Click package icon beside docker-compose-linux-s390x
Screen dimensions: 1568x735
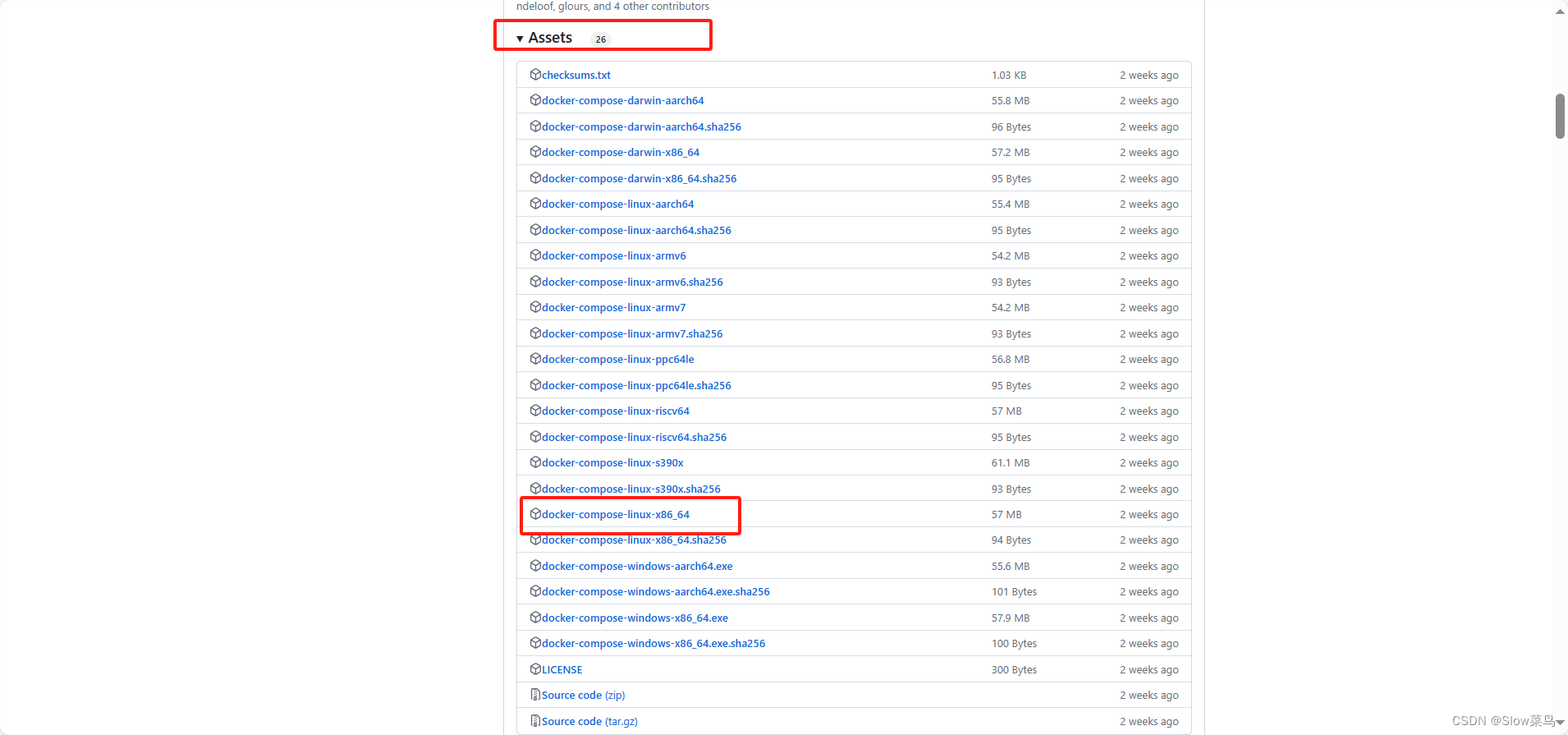pyautogui.click(x=535, y=462)
